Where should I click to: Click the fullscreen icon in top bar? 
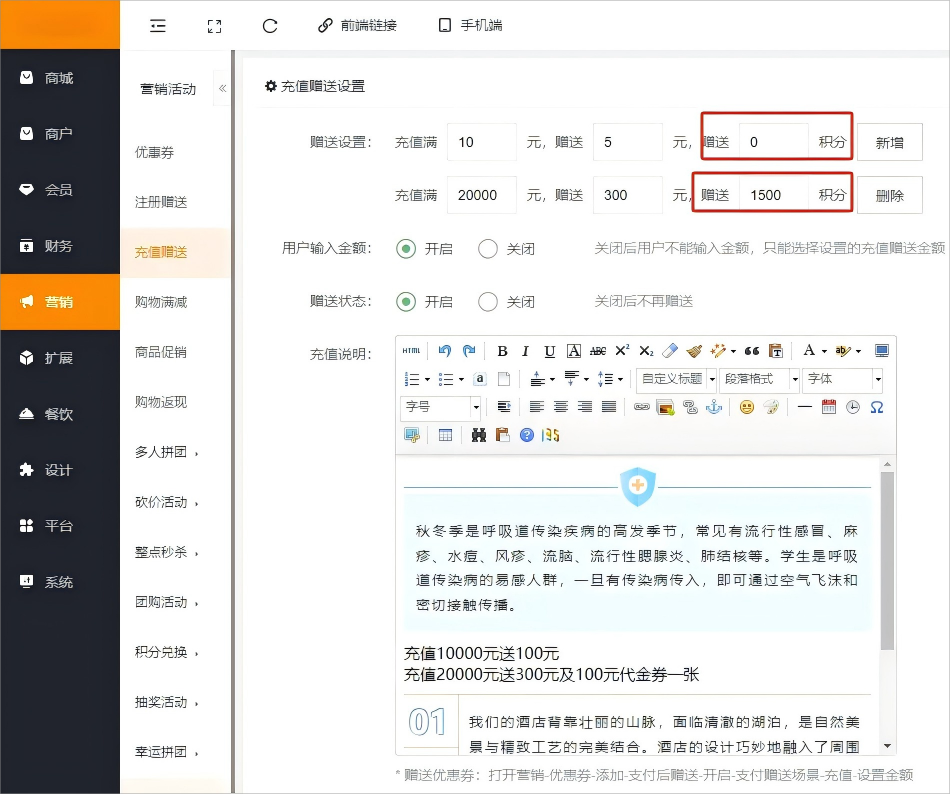point(214,26)
